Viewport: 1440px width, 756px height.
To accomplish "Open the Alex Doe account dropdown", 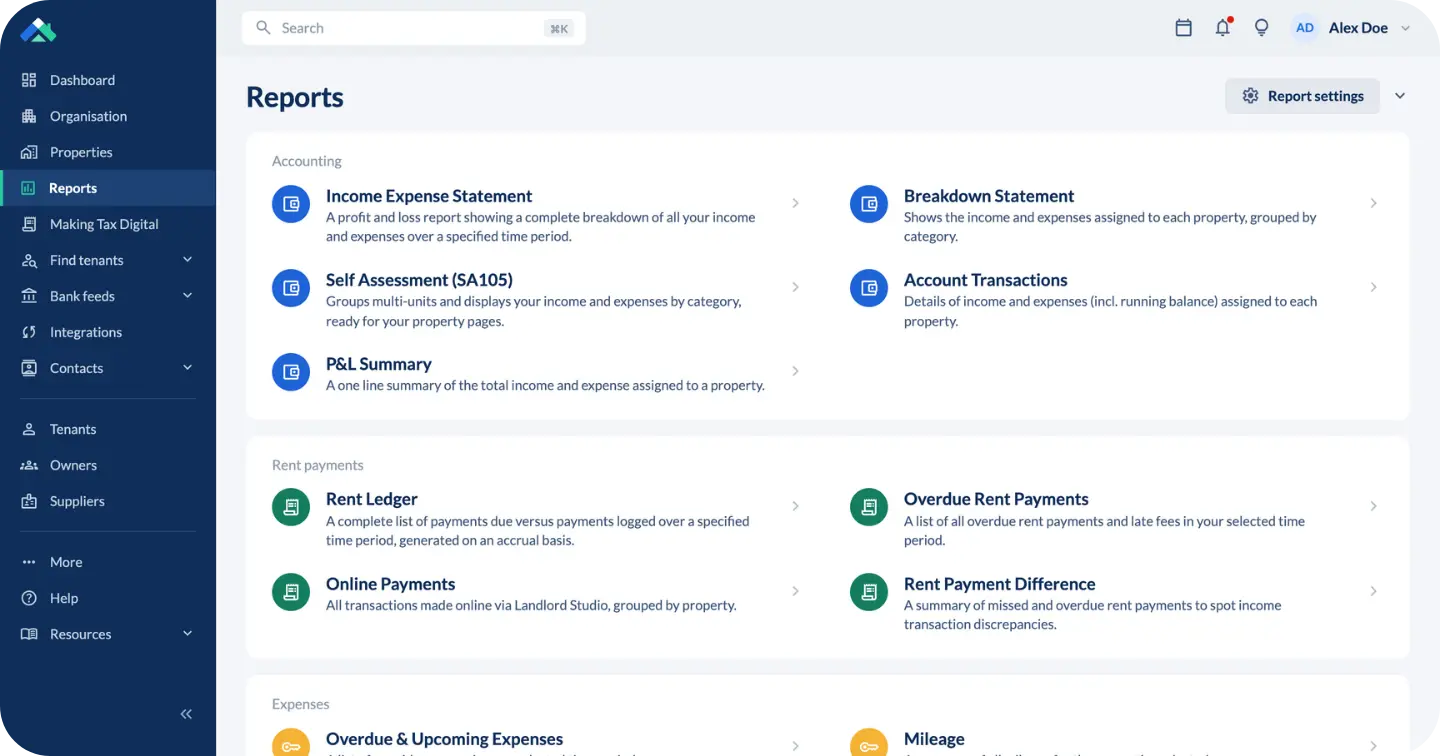I will (x=1405, y=28).
